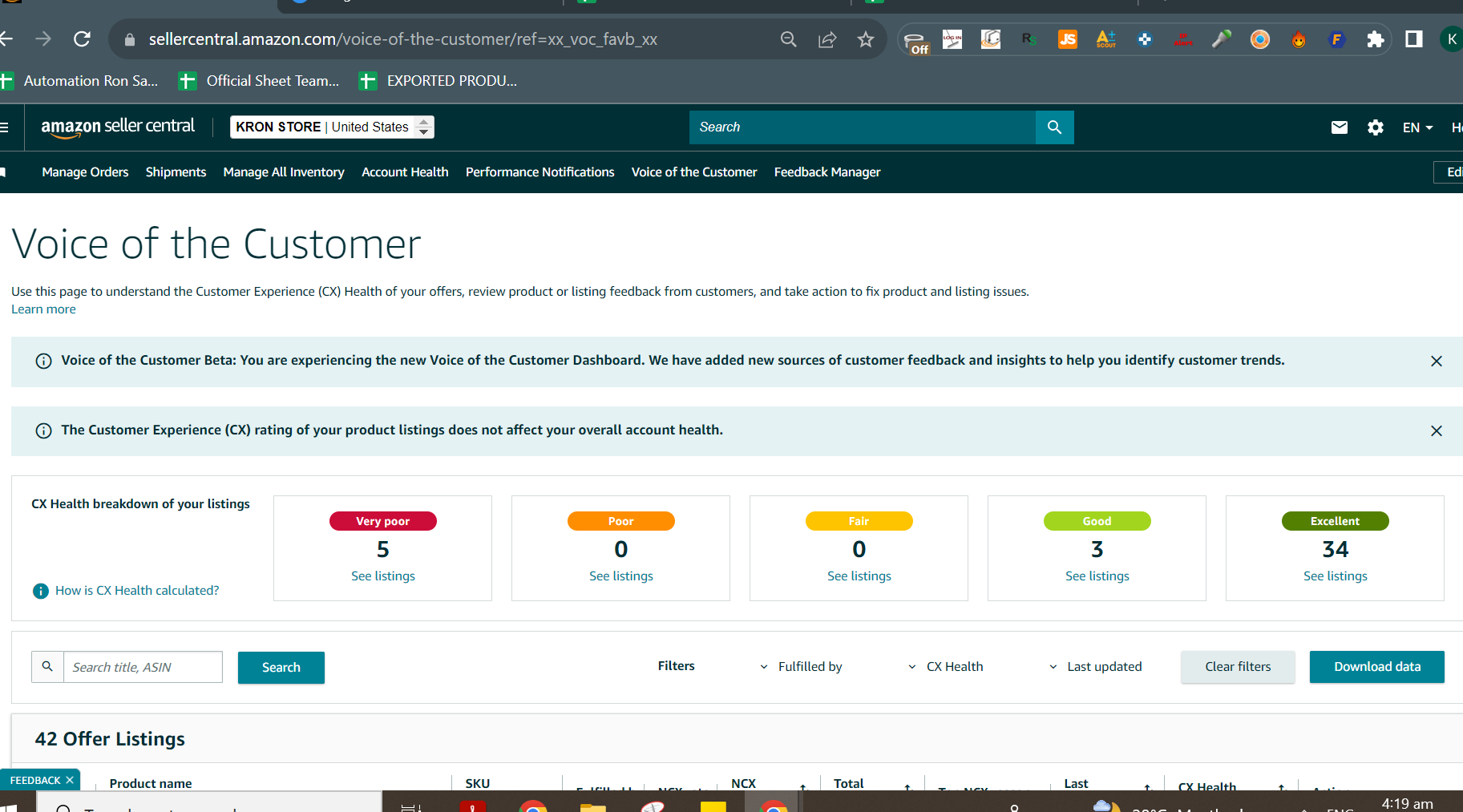Viewport: 1463px width, 812px height.
Task: Open the Automation Ron Sa... bookmark
Action: coord(80,81)
